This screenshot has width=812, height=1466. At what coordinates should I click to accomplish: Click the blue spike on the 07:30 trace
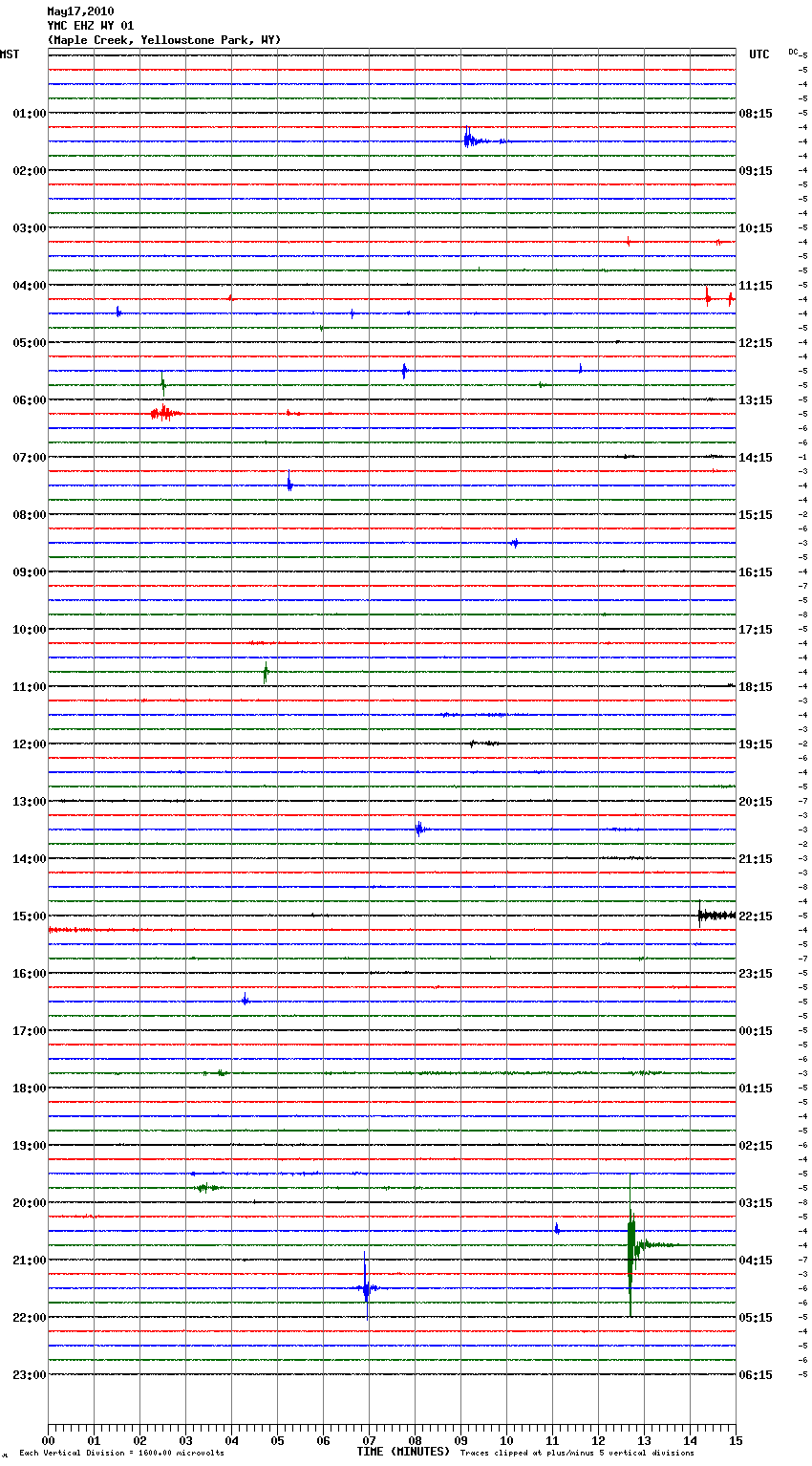[289, 484]
